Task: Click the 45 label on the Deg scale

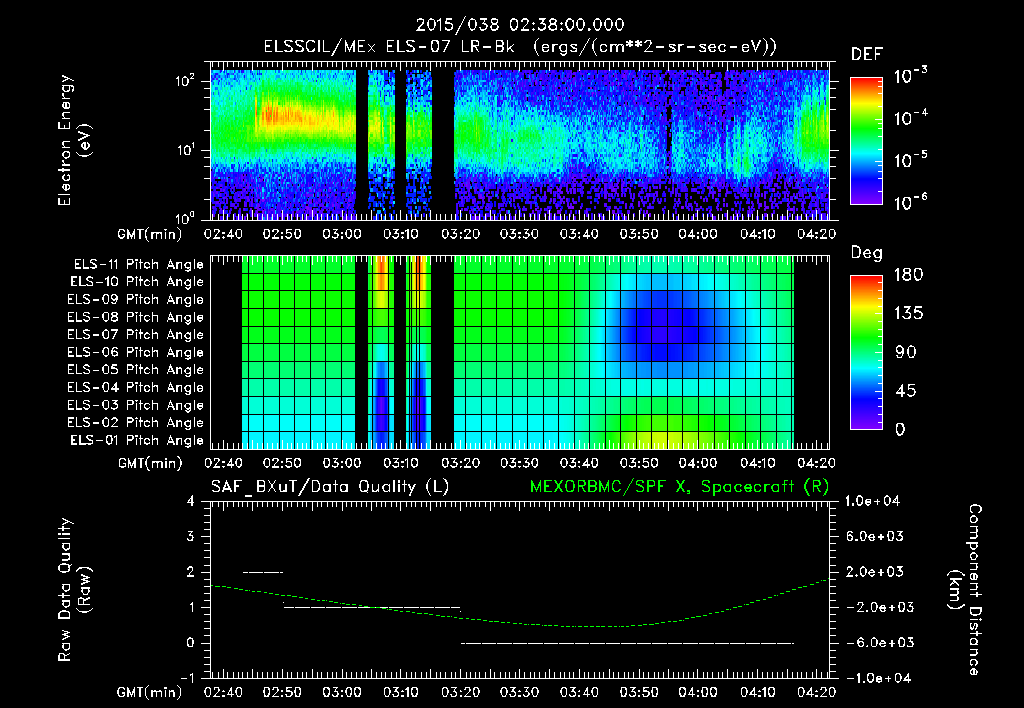Action: (x=908, y=391)
